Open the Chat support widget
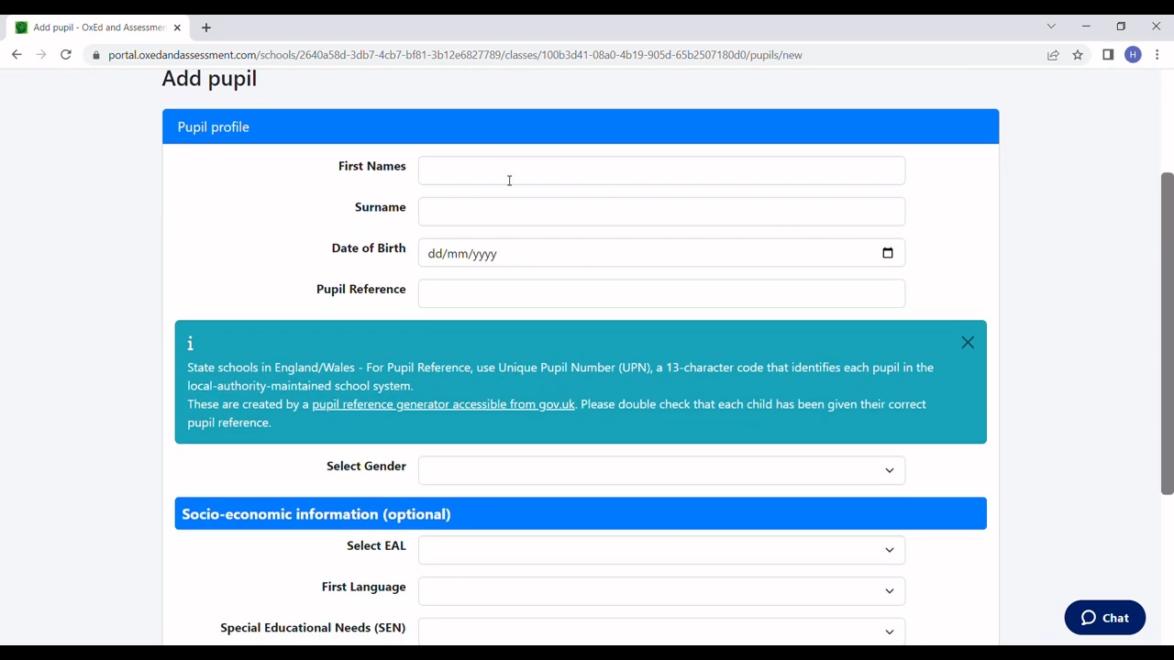 pos(1104,618)
